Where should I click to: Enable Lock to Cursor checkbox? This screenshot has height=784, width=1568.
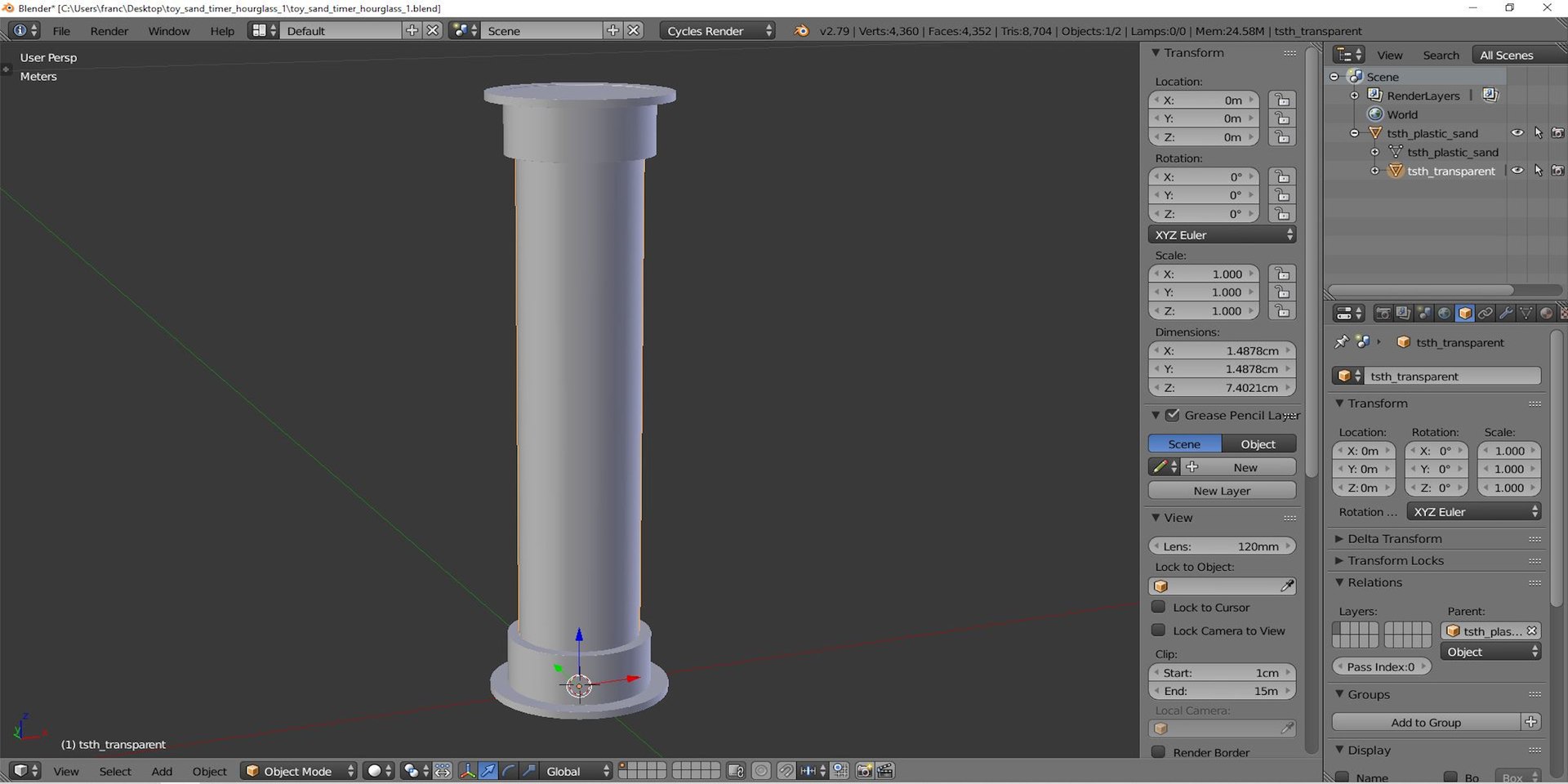pyautogui.click(x=1158, y=607)
